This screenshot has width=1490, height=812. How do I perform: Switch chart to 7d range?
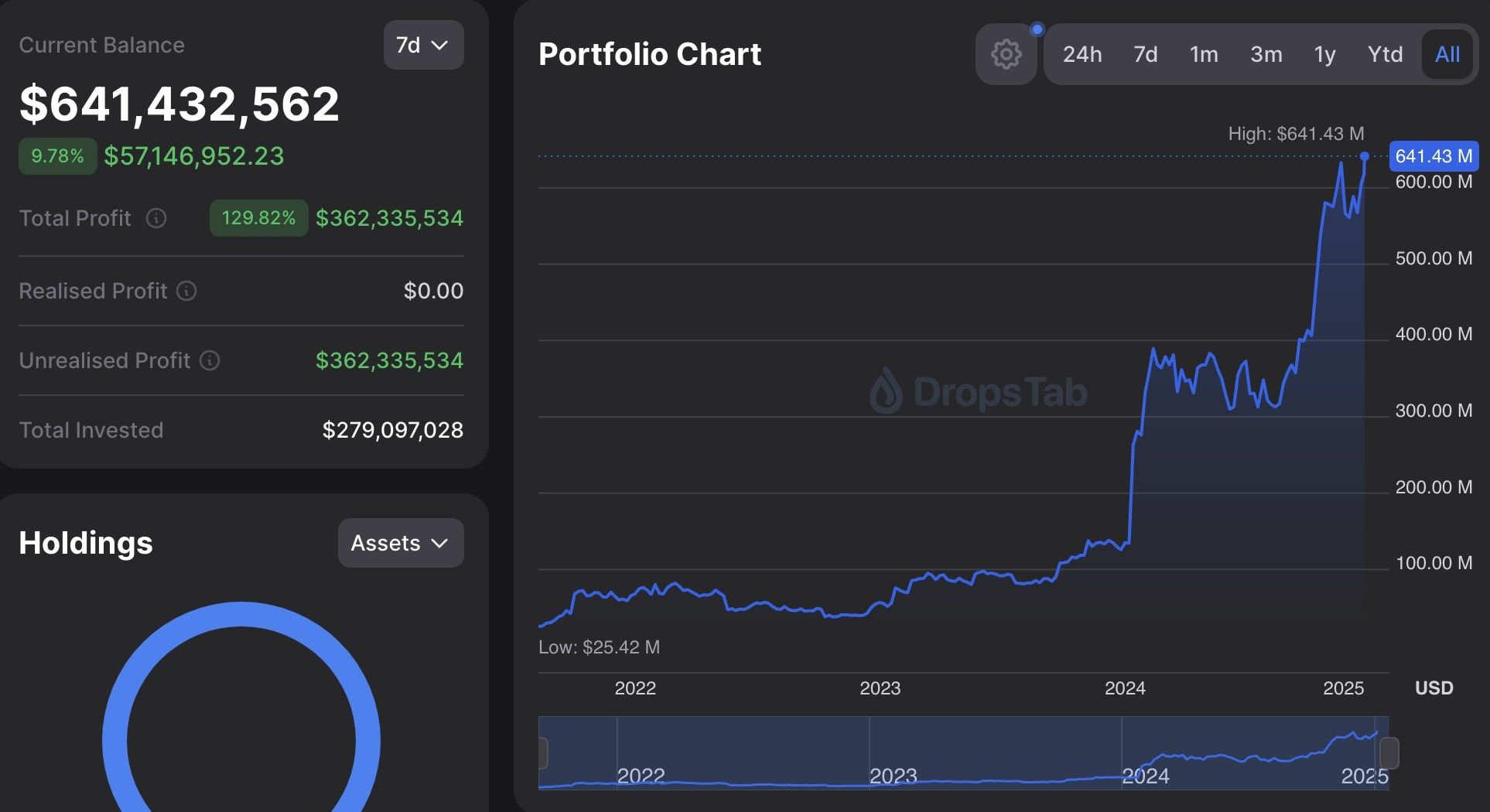[x=1145, y=54]
